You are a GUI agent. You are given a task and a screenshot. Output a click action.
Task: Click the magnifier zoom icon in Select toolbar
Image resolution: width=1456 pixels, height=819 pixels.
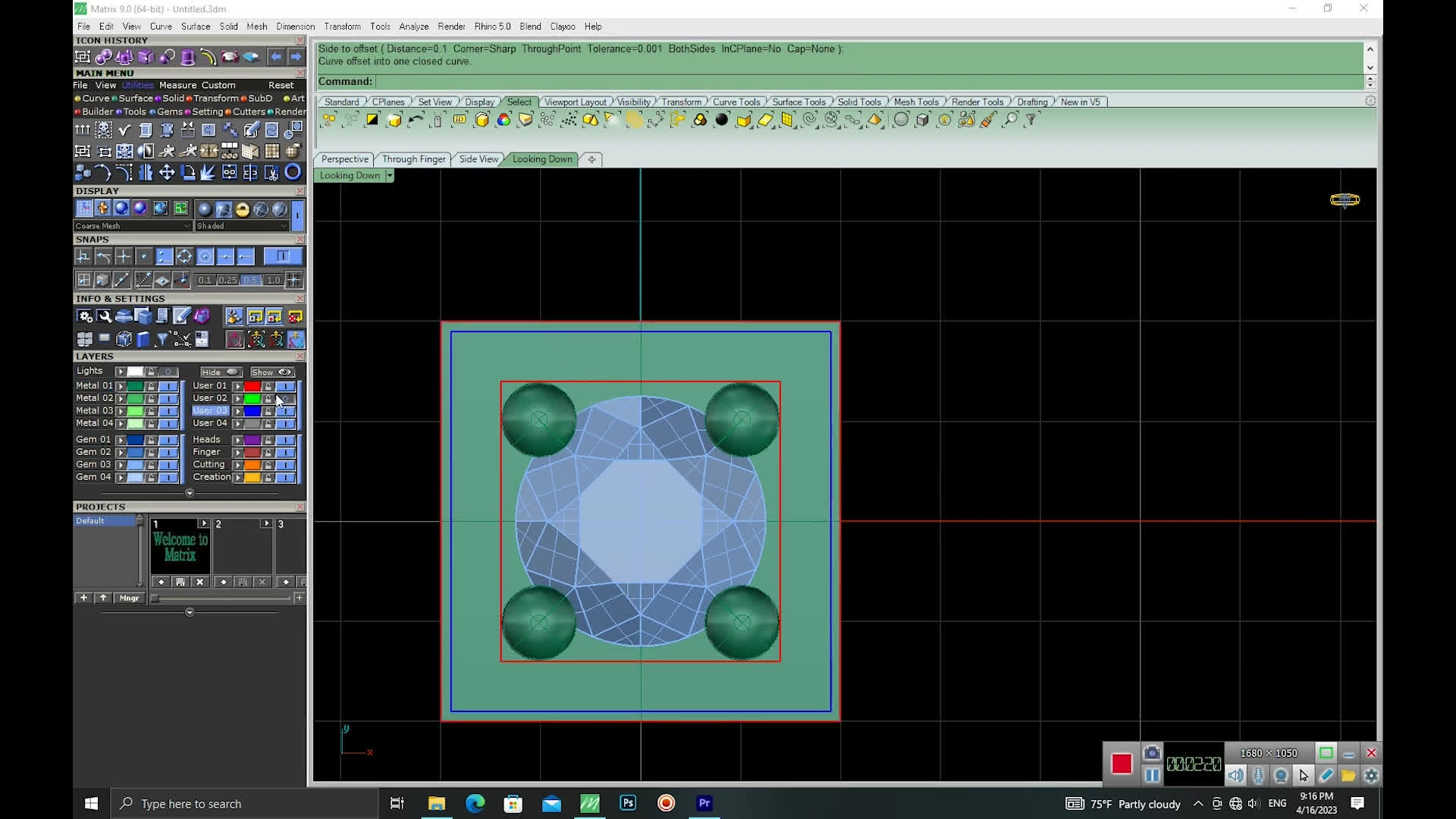pyautogui.click(x=1010, y=120)
